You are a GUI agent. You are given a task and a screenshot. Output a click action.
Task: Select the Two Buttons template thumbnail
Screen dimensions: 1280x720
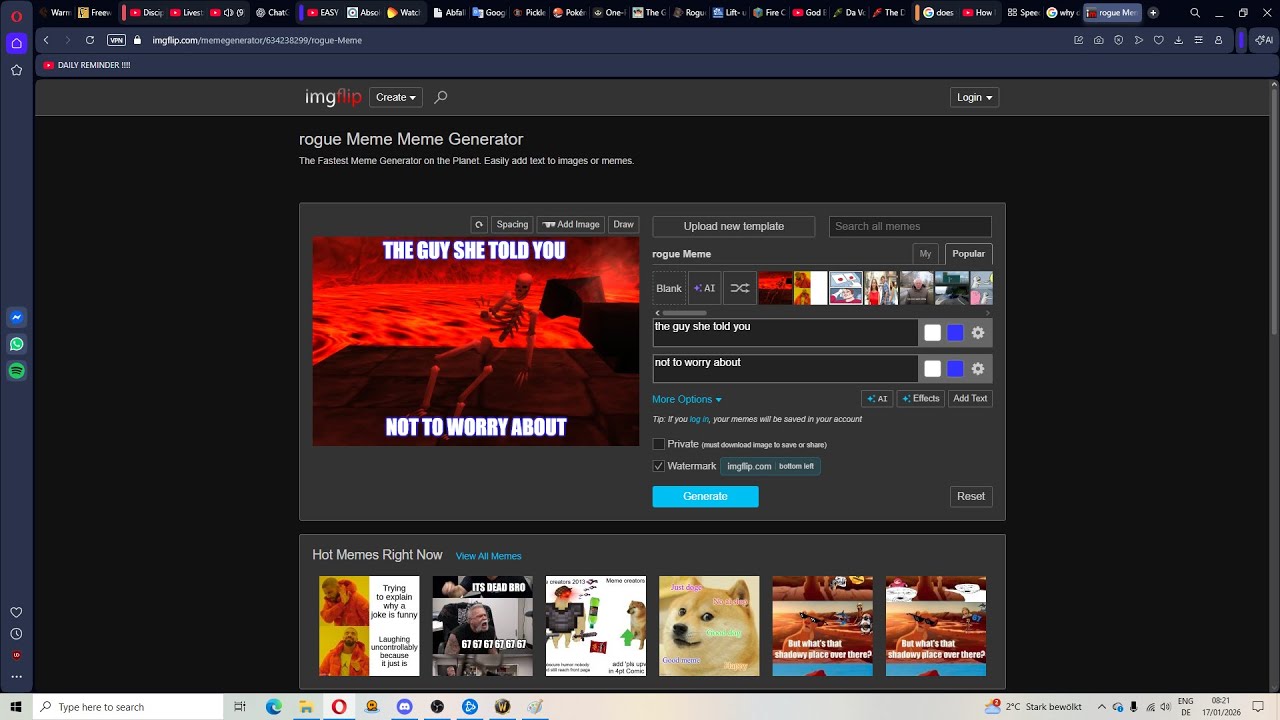[846, 288]
